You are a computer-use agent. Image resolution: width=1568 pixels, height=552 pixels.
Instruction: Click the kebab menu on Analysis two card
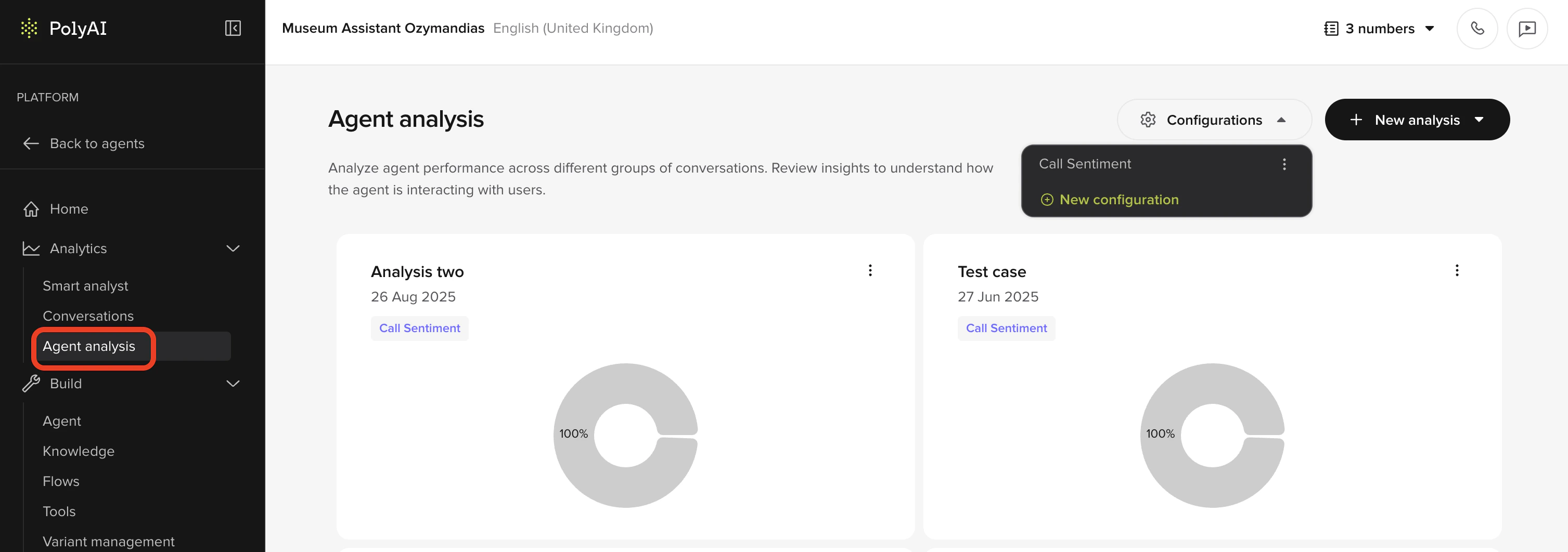point(870,270)
